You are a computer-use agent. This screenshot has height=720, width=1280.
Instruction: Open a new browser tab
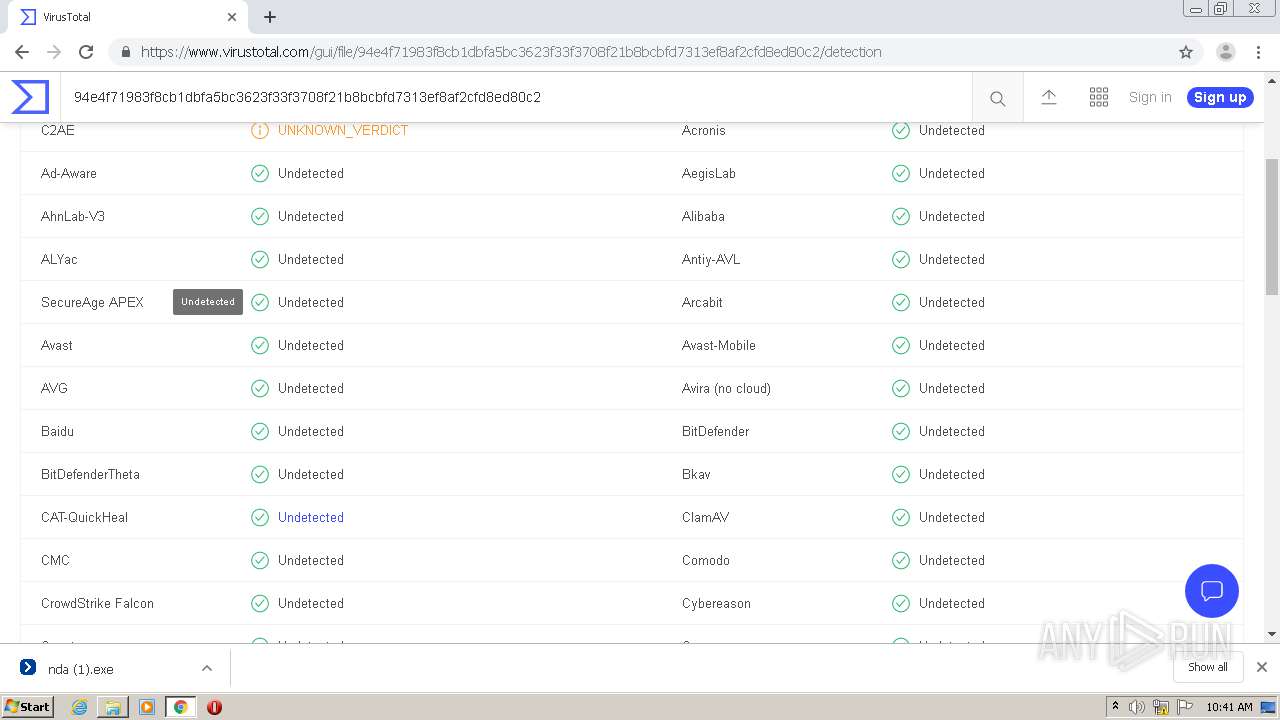(270, 17)
